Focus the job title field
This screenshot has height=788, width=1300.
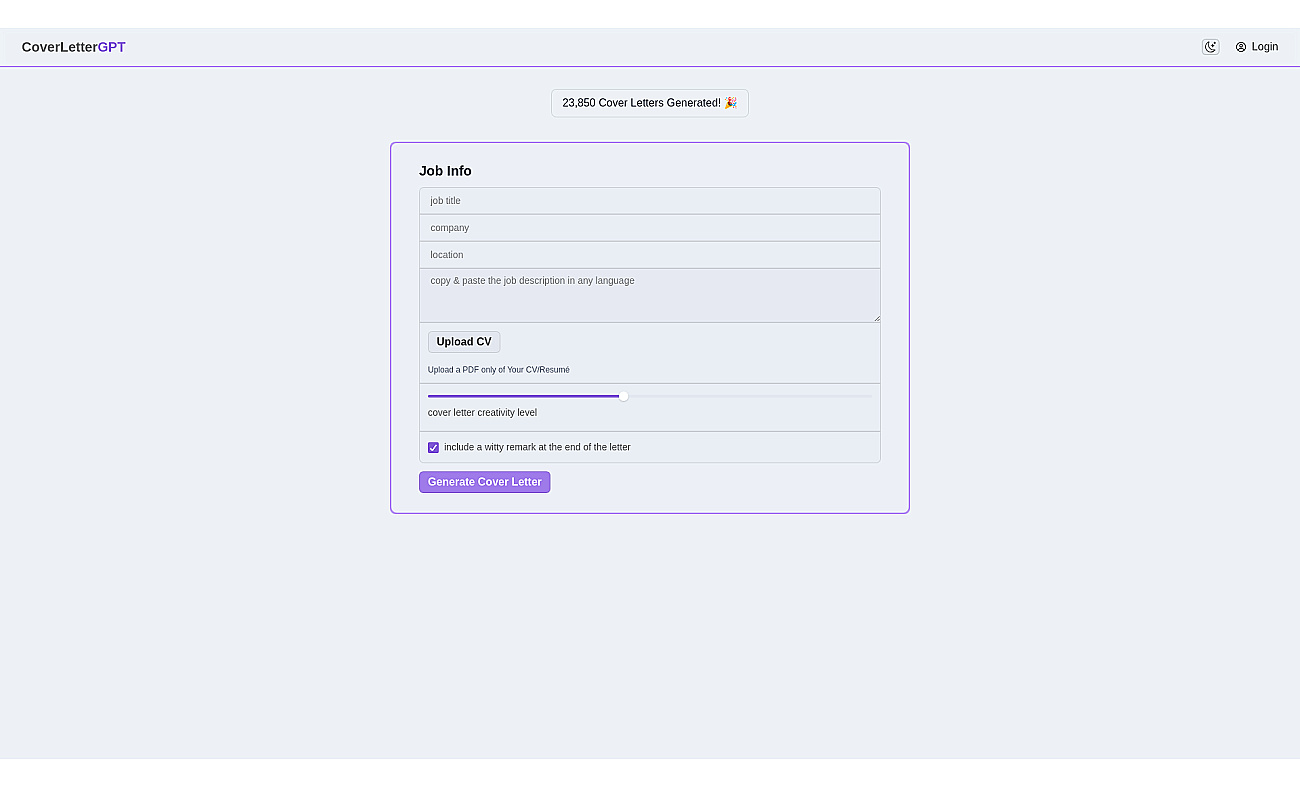[x=650, y=201]
